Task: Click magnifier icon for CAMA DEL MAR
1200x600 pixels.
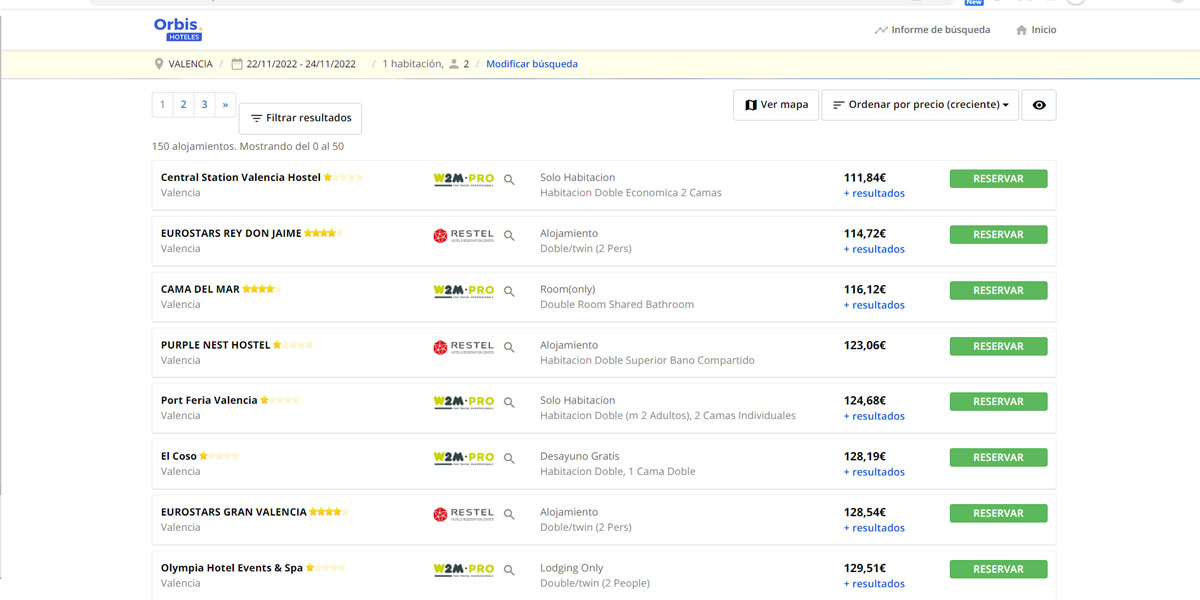Action: click(509, 292)
